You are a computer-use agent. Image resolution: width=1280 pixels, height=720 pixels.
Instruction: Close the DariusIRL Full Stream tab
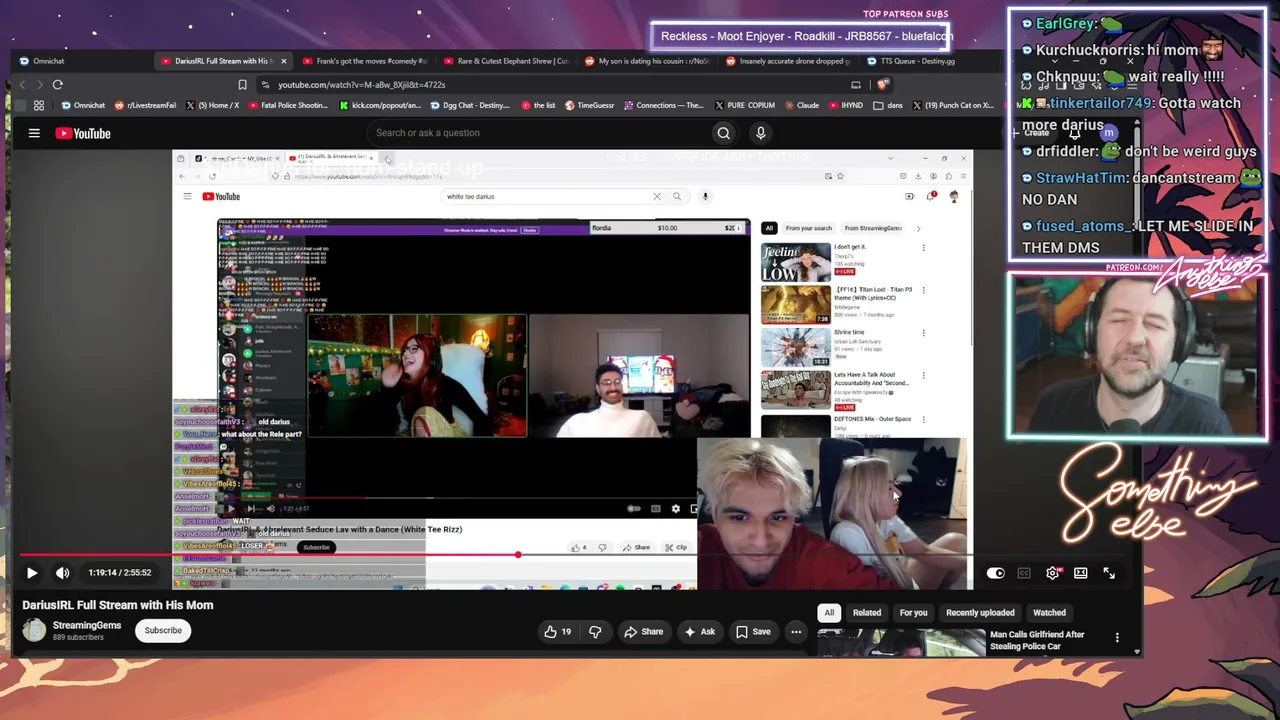tap(284, 61)
